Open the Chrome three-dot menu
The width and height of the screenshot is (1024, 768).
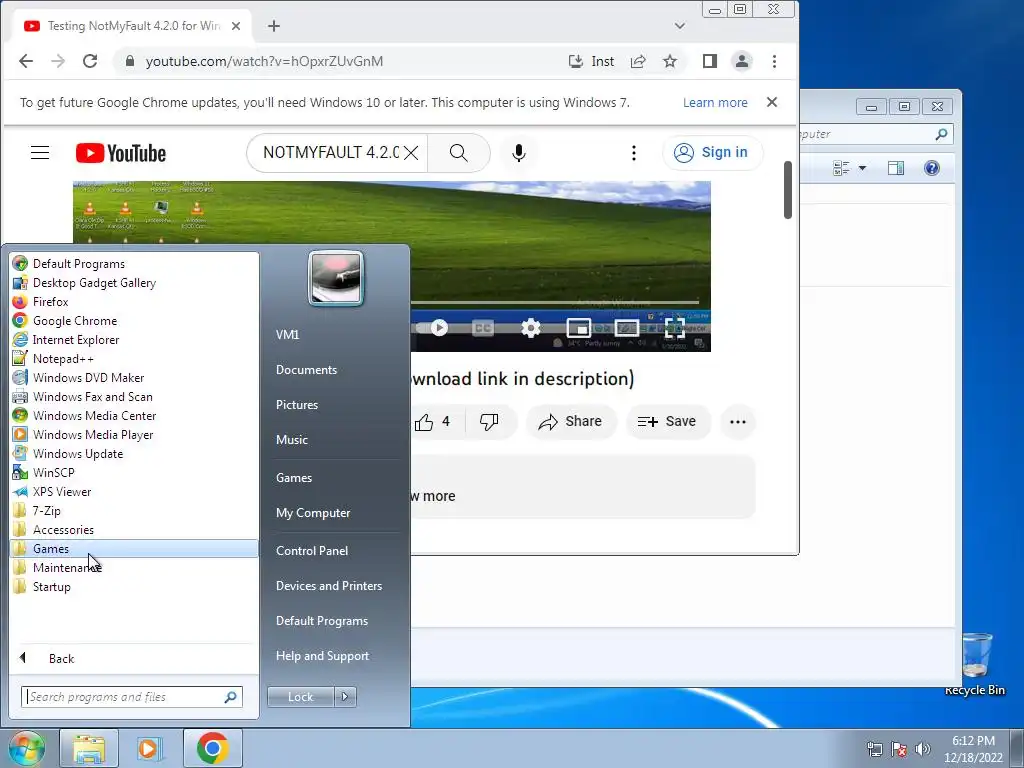pyautogui.click(x=775, y=61)
